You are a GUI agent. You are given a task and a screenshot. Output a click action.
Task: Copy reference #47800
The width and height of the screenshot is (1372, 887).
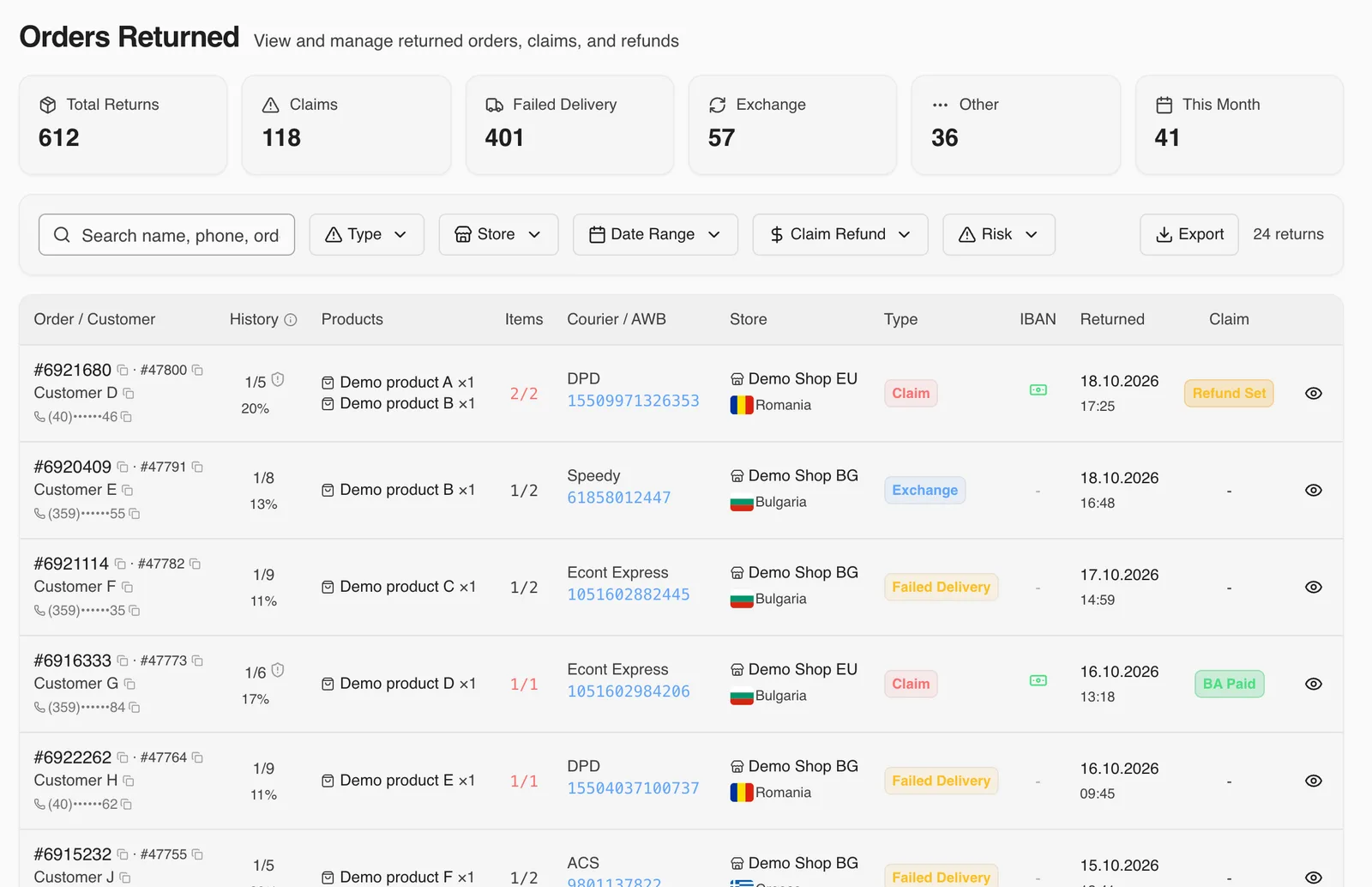pos(197,371)
